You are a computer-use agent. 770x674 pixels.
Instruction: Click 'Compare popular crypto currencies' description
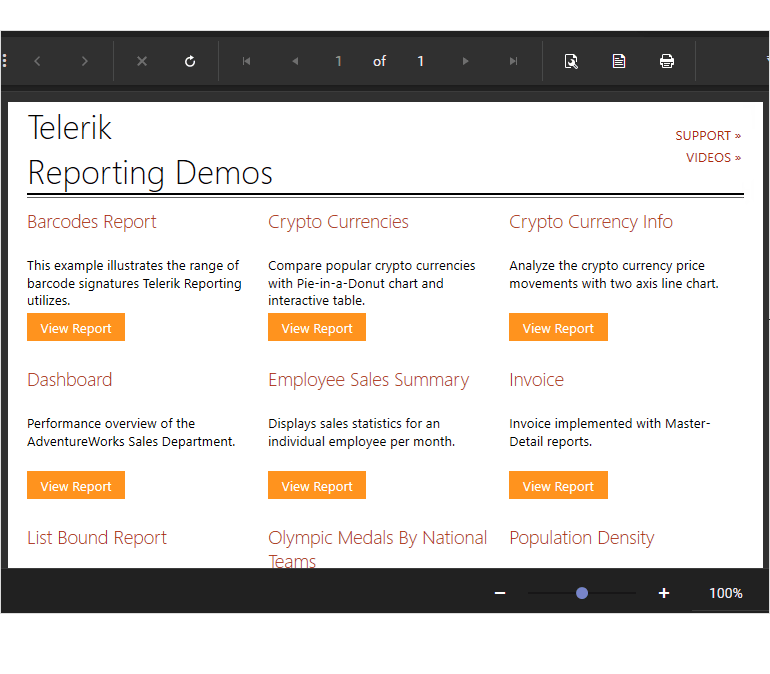click(371, 283)
